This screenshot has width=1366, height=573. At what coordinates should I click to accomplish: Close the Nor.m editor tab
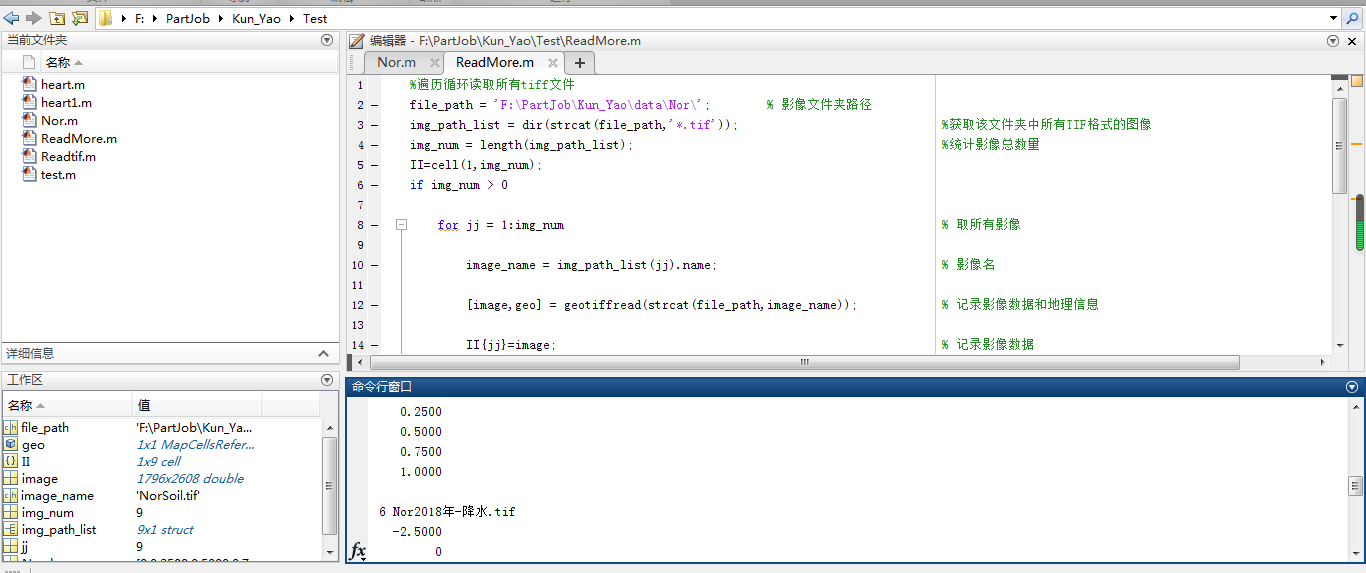click(434, 63)
